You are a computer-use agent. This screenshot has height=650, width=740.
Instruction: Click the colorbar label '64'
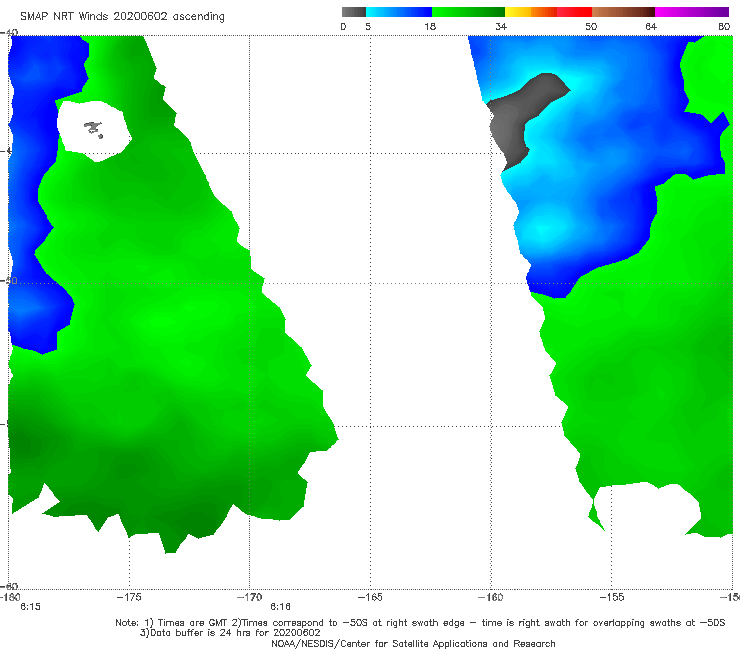(651, 27)
